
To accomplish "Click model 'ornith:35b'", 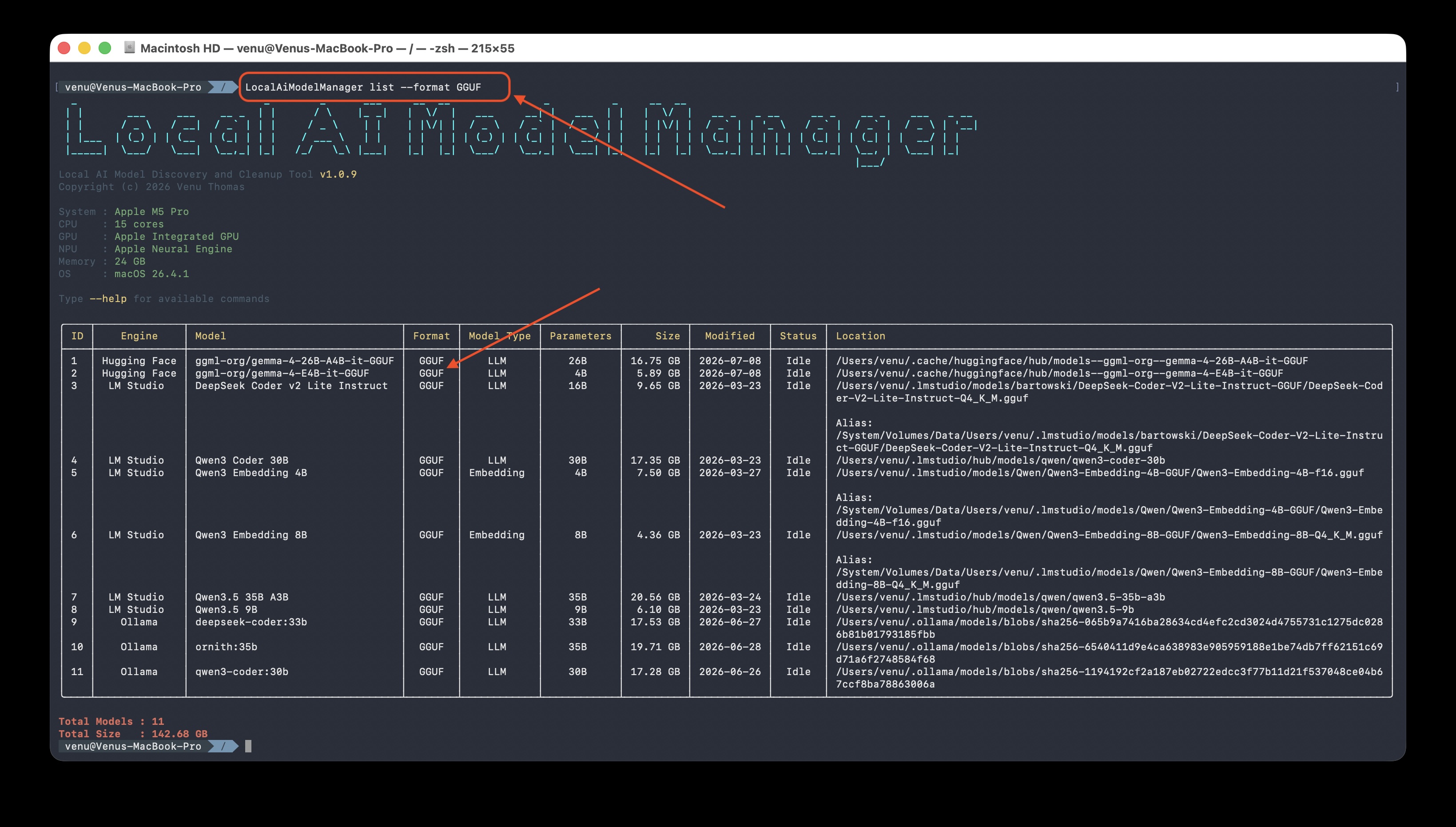I will 226,647.
